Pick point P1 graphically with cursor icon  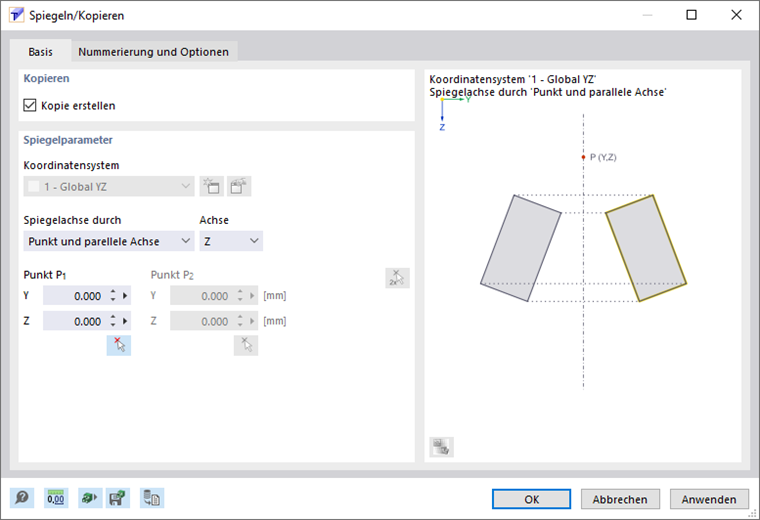119,345
